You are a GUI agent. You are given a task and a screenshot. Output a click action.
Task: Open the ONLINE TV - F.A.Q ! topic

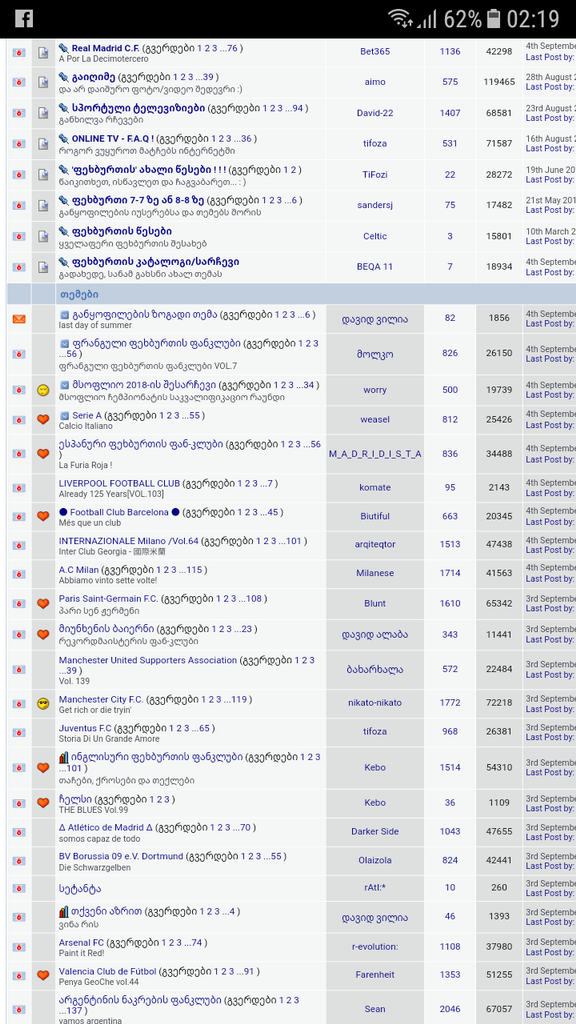tap(112, 138)
